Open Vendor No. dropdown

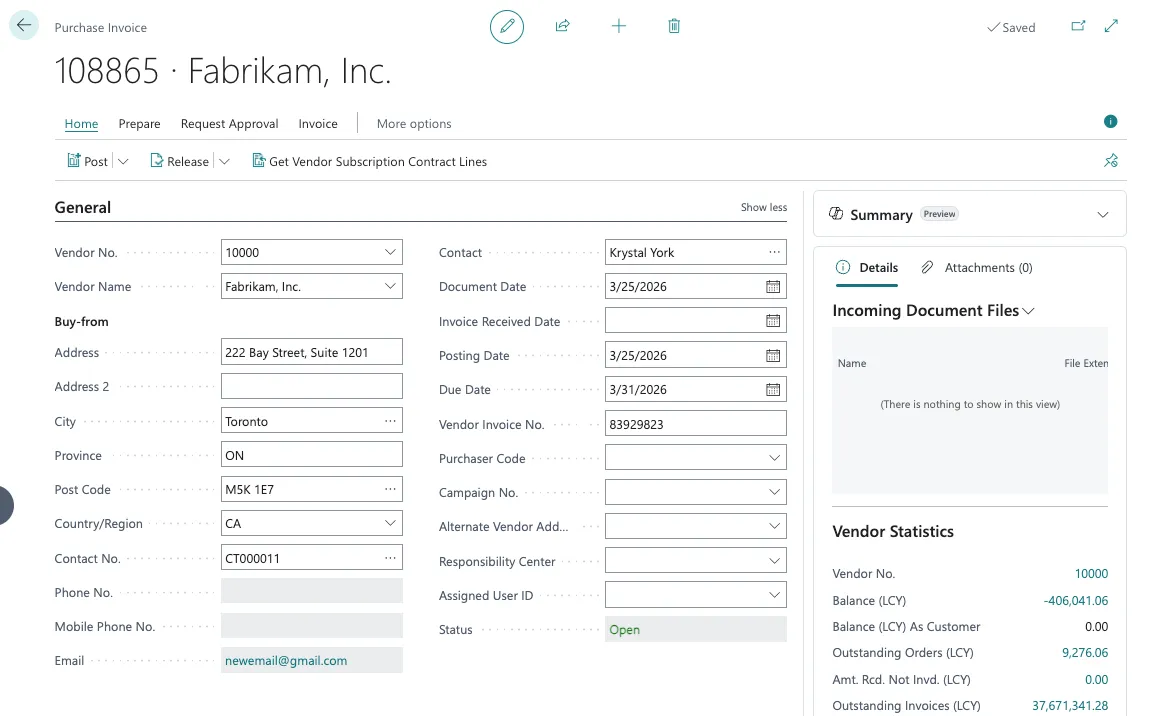(x=390, y=253)
